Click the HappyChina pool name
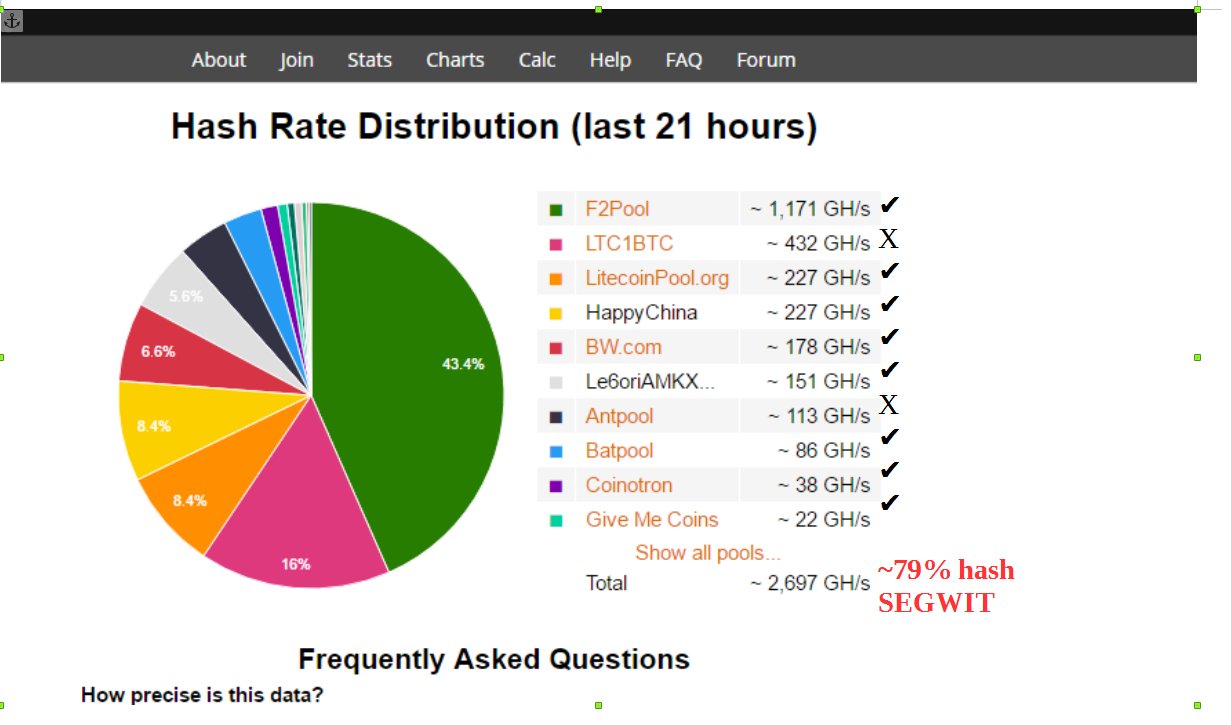This screenshot has width=1231, height=725. coord(641,313)
